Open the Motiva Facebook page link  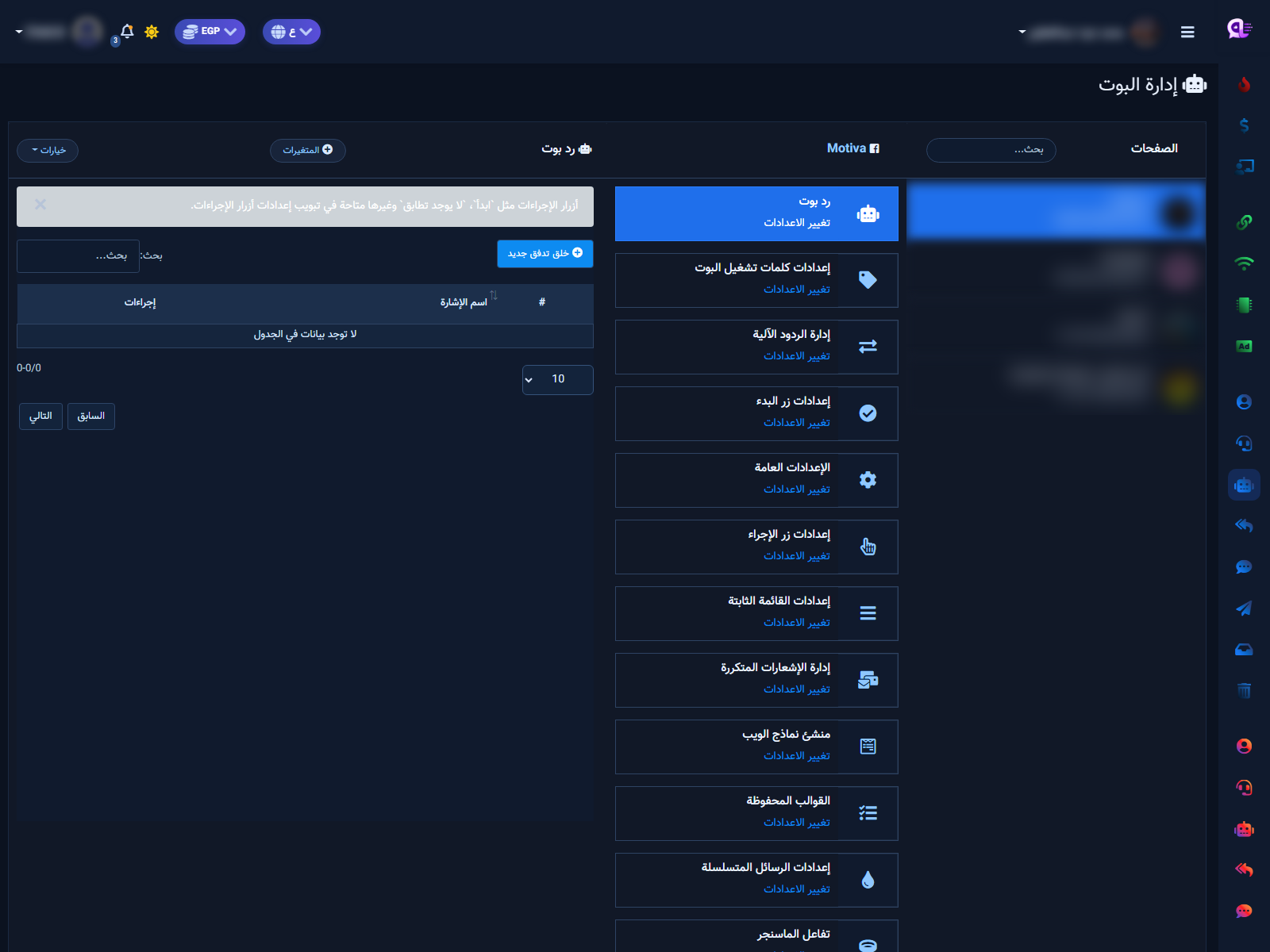point(853,148)
